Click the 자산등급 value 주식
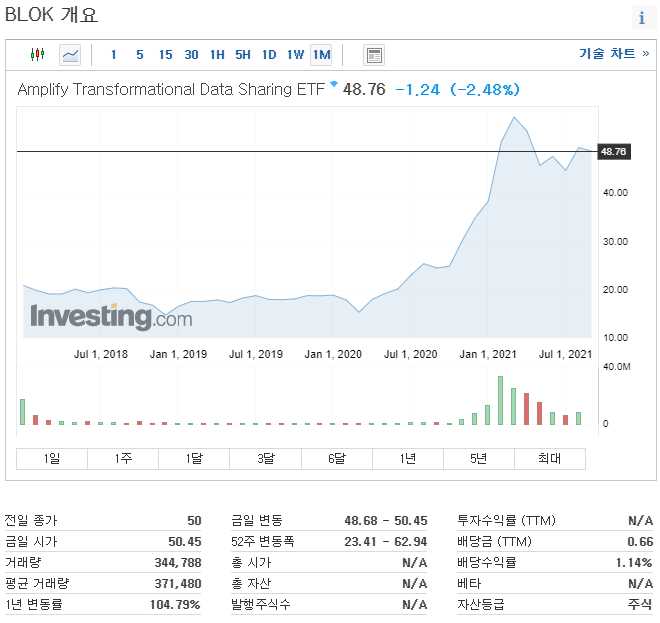 pos(640,605)
